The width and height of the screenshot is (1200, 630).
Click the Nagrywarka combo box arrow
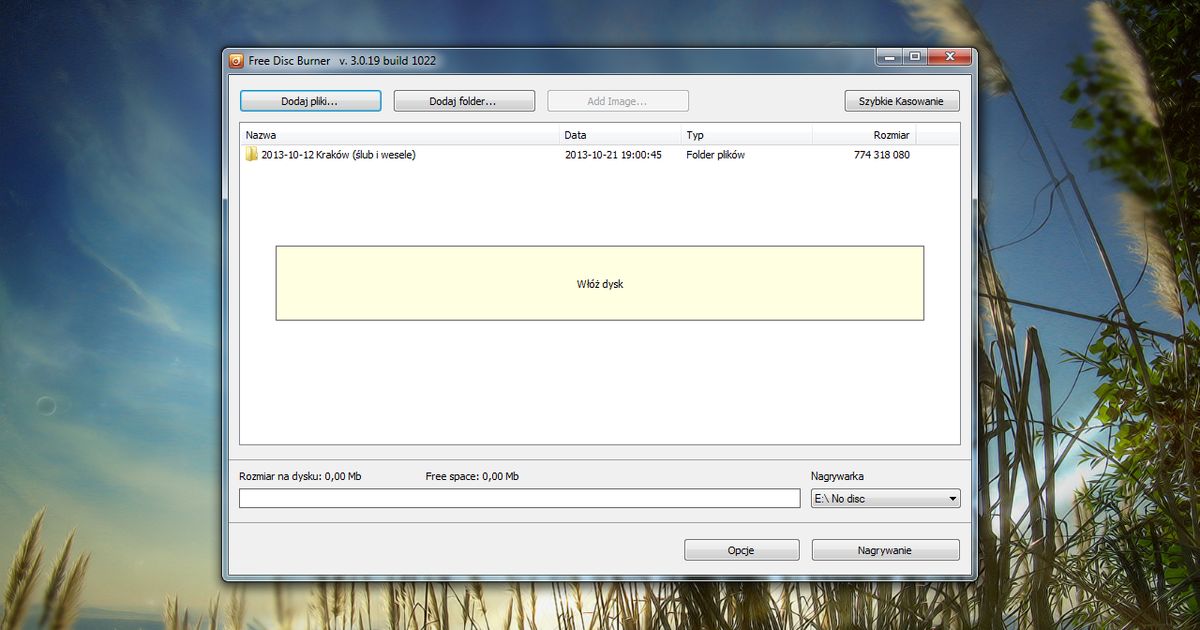click(950, 497)
